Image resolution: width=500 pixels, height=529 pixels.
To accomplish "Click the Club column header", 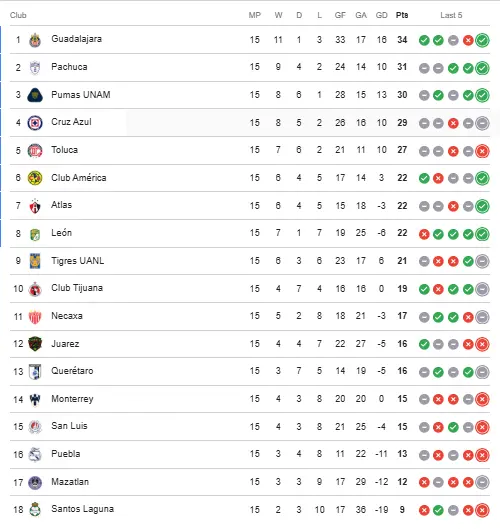I will pyautogui.click(x=18, y=15).
